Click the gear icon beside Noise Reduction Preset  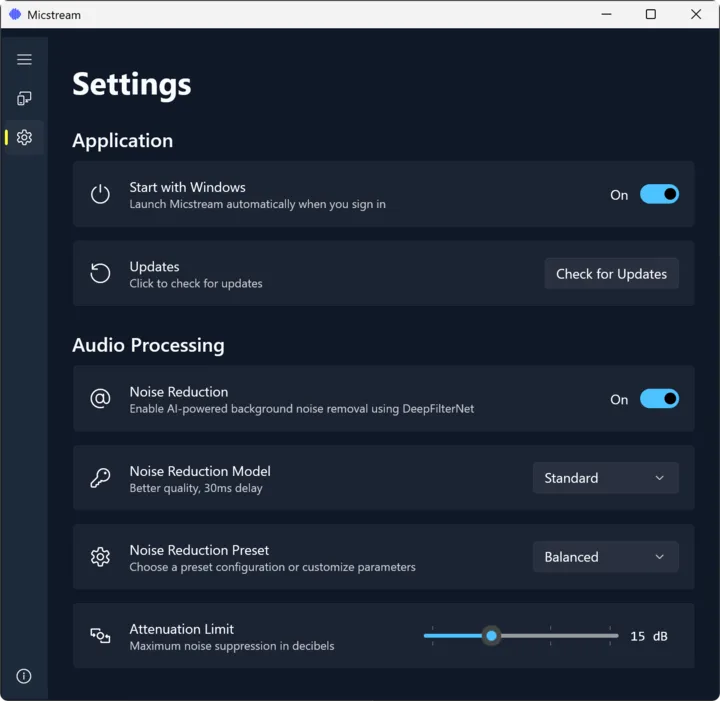point(100,557)
